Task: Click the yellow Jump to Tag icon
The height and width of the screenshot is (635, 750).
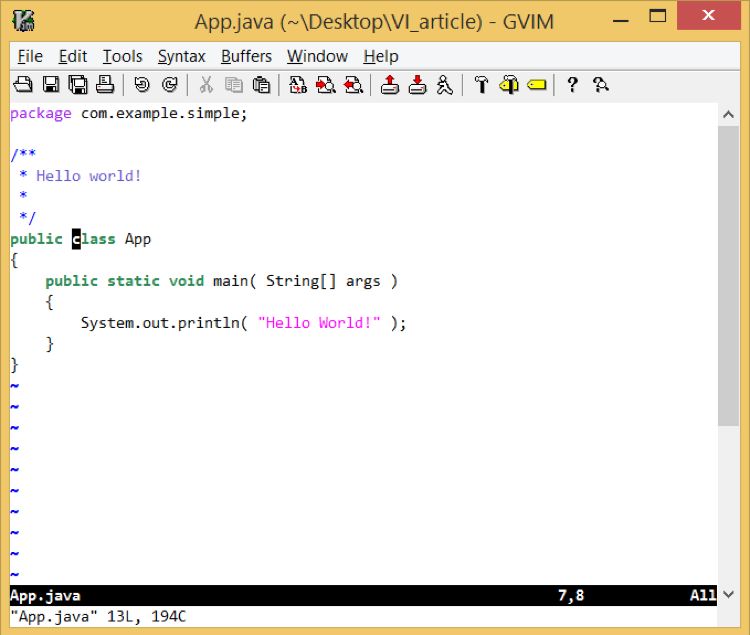Action: point(537,85)
